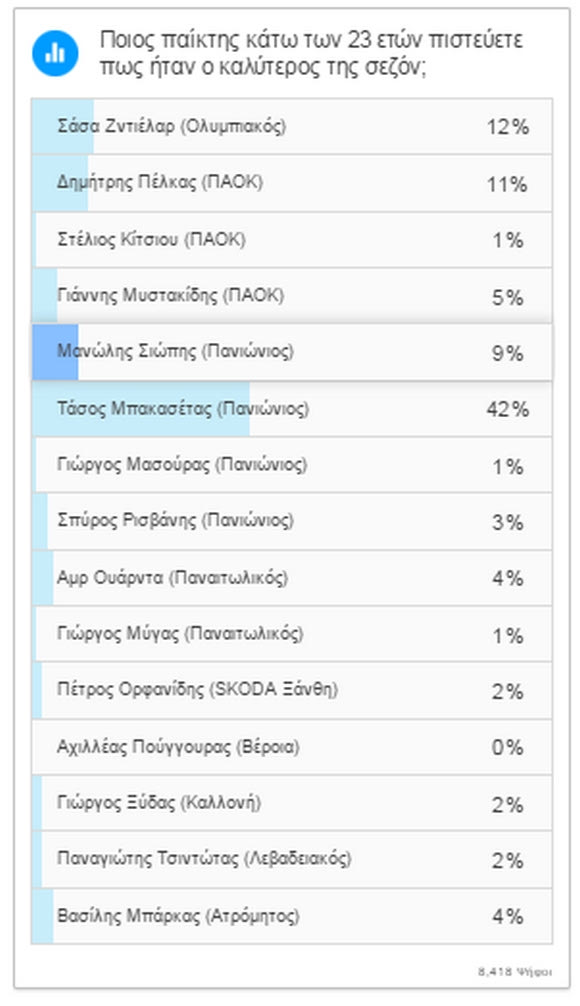
Task: Choose Δημήτρης Πέλκας (ΠΑΟΚ) option
Action: pyautogui.click(x=292, y=183)
